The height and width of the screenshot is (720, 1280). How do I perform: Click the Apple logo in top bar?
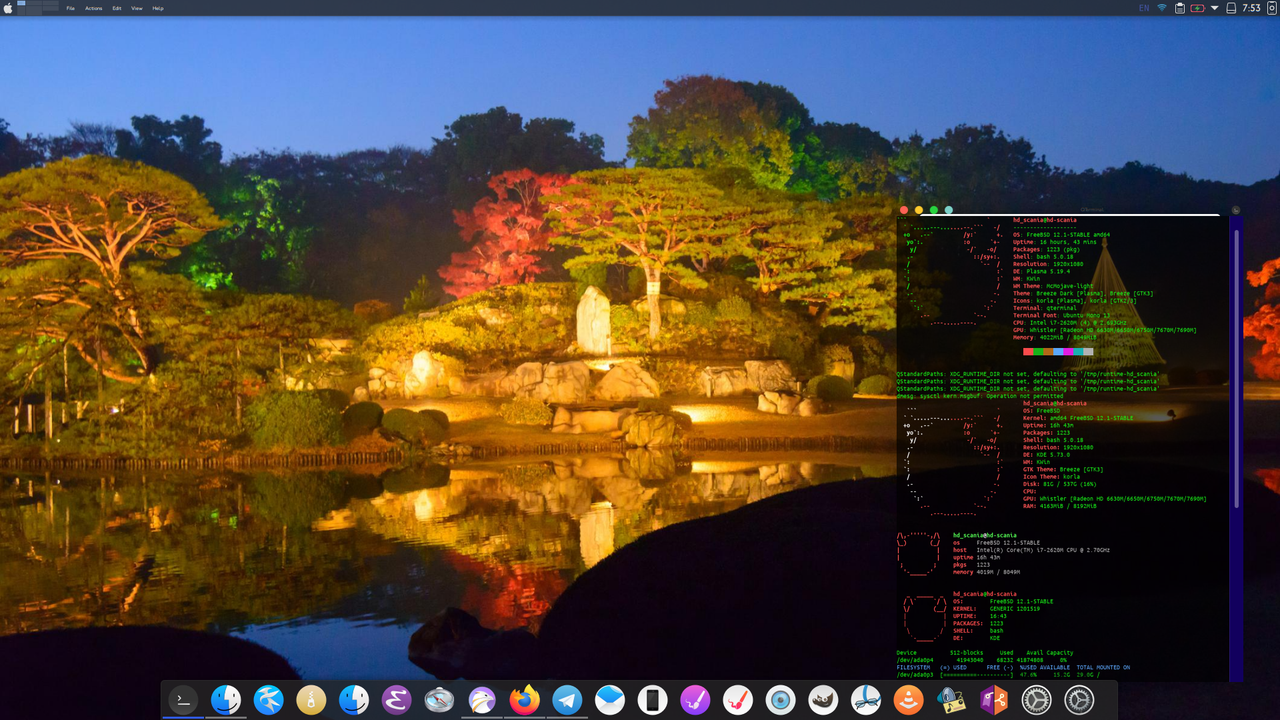[8, 7]
